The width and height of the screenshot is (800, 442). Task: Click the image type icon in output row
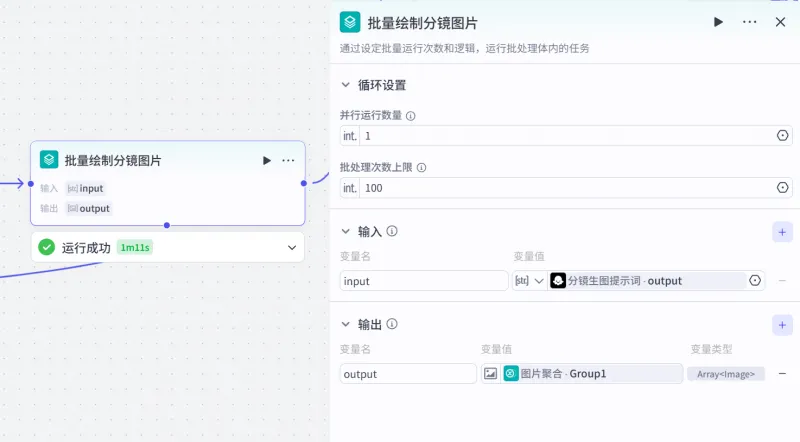coord(490,374)
